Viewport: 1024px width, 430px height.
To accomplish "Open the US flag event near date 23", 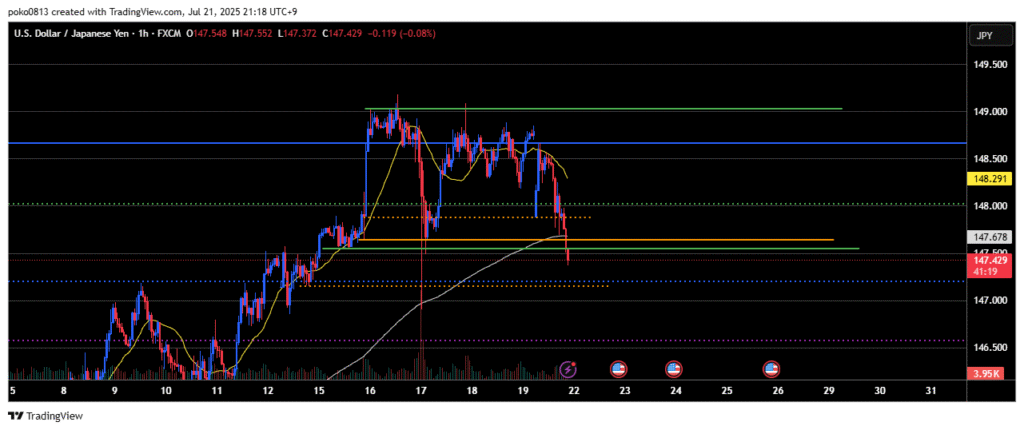I will pos(617,369).
